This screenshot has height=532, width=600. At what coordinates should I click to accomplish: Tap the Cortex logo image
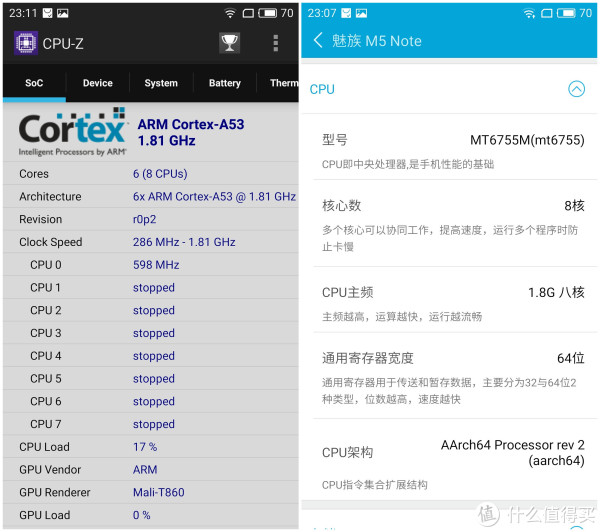point(72,132)
